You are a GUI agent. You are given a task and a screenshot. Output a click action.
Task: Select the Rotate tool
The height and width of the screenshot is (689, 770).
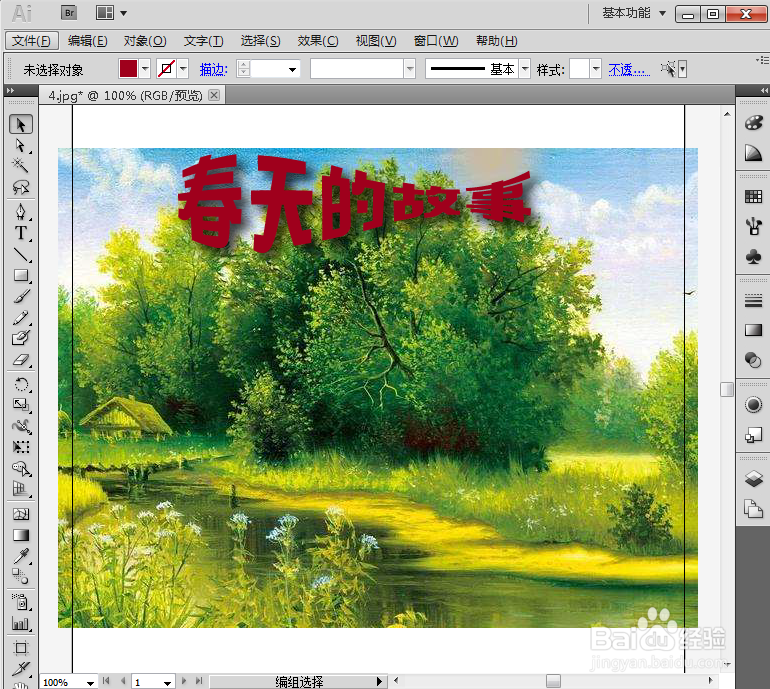21,384
